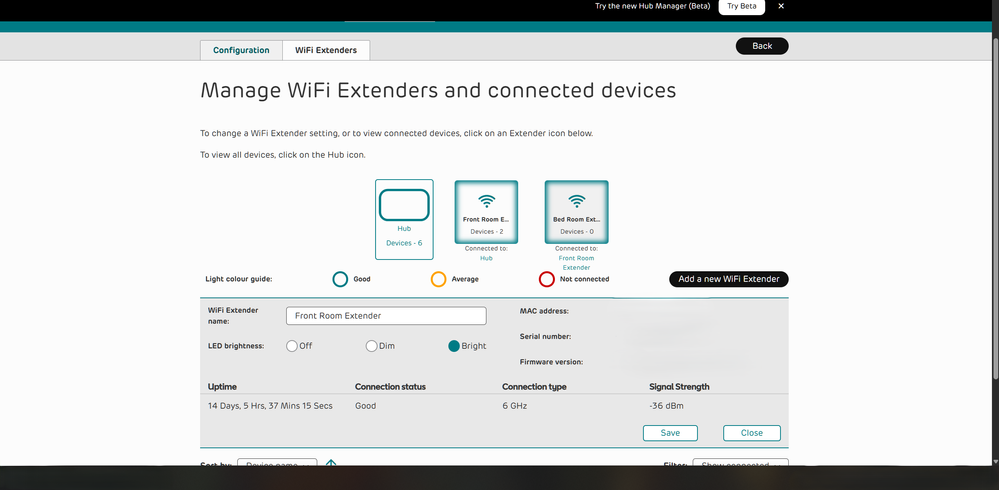
Task: Select the Front Room Extender icon
Action: (486, 212)
